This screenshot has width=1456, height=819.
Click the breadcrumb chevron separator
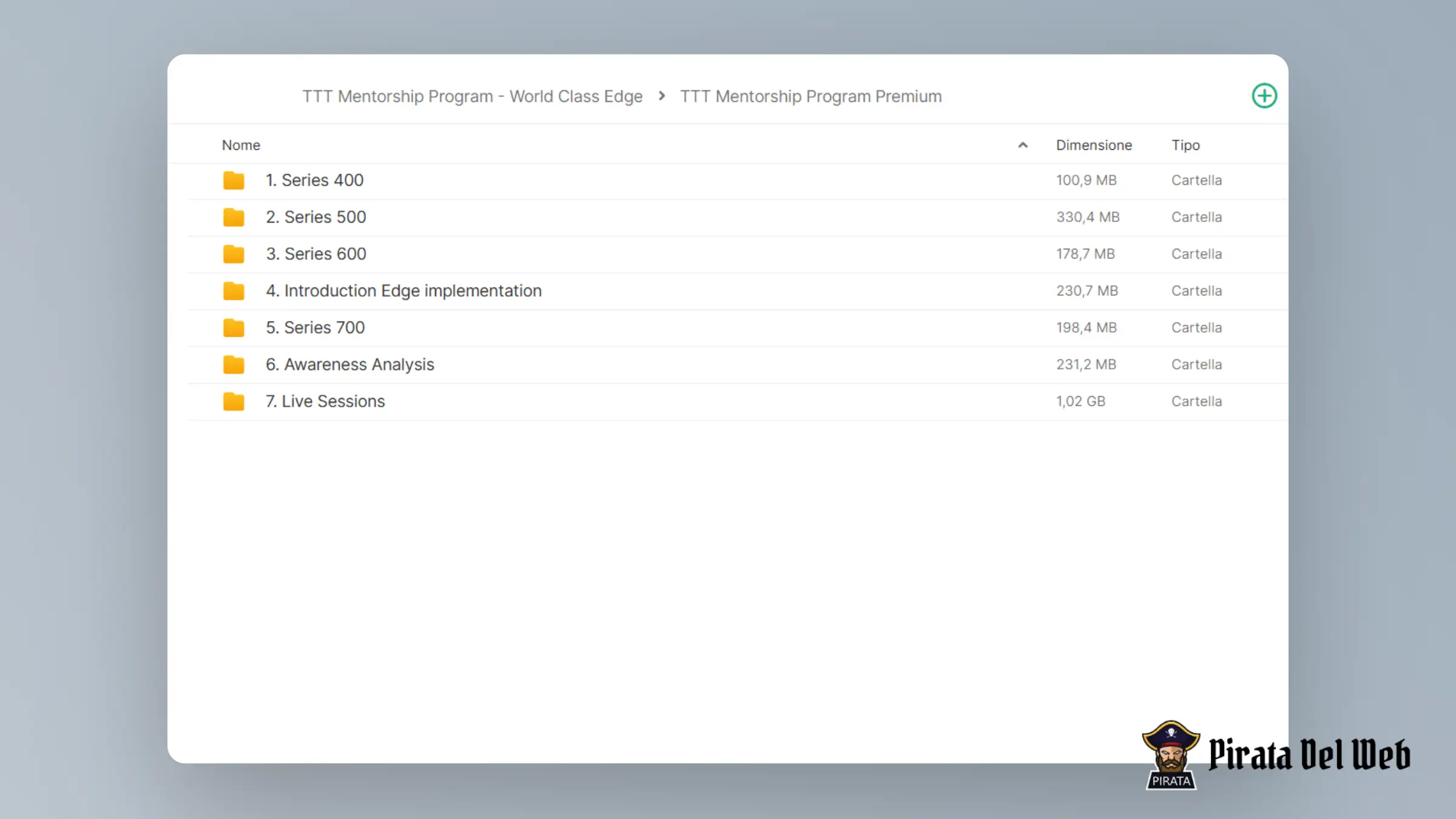(x=661, y=96)
